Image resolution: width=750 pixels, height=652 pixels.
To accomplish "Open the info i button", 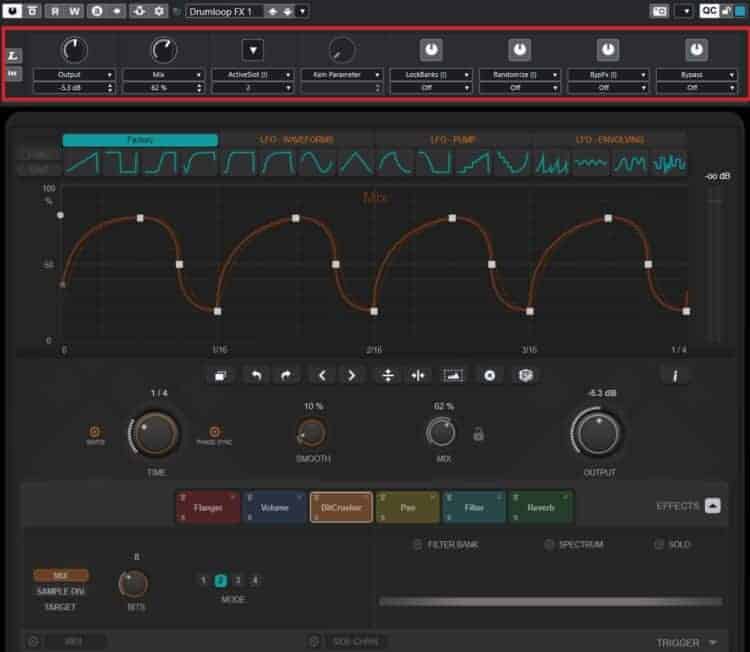I will pos(675,376).
